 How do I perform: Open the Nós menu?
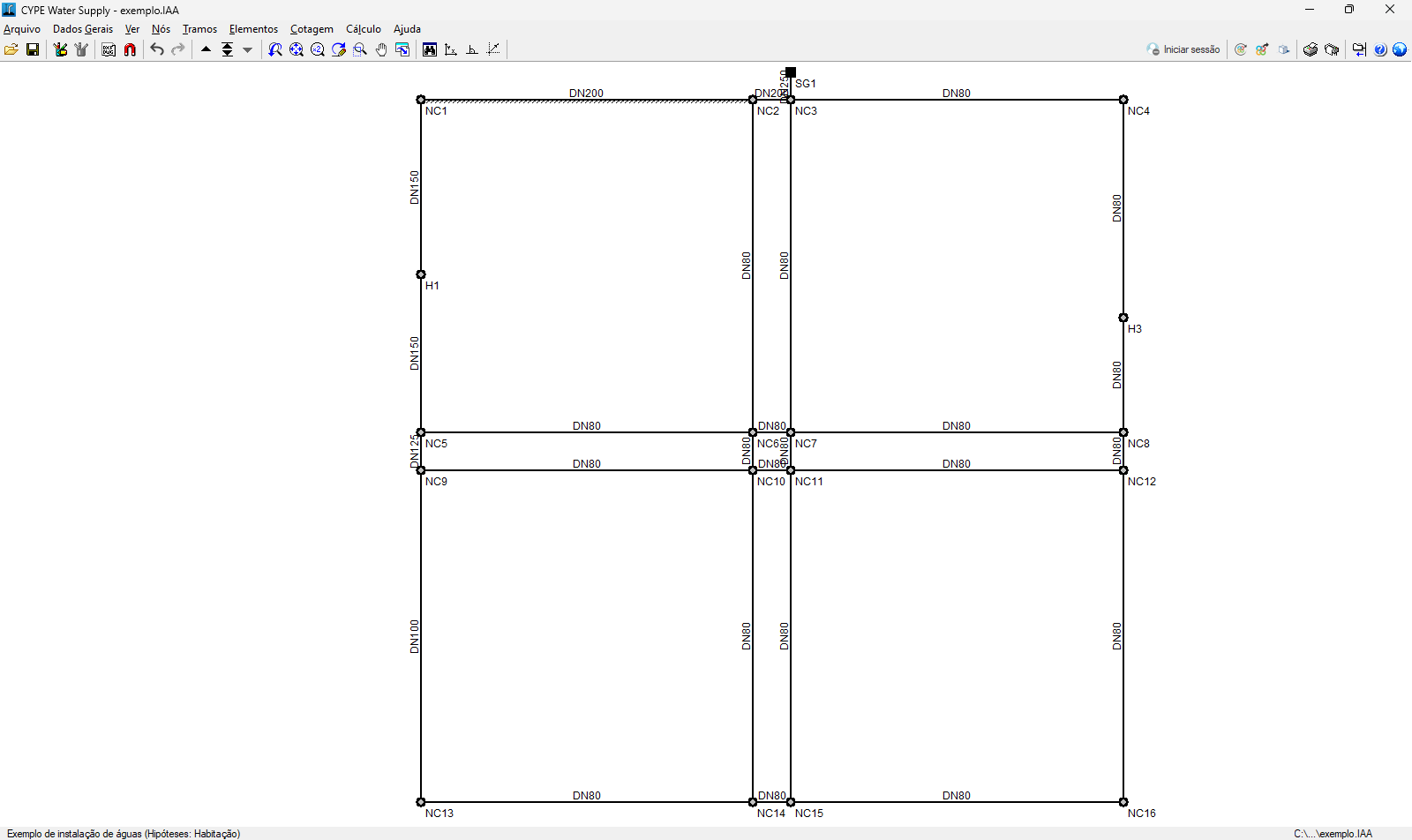[161, 29]
